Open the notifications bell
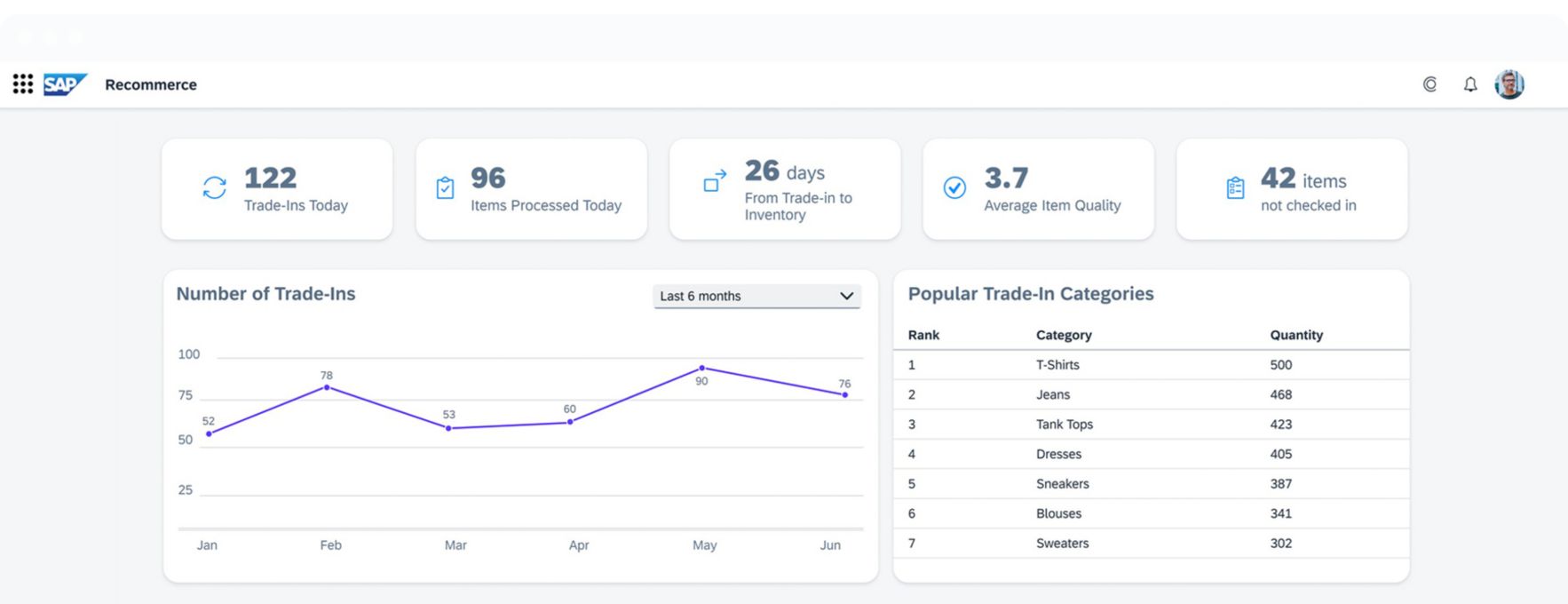 tap(1470, 84)
